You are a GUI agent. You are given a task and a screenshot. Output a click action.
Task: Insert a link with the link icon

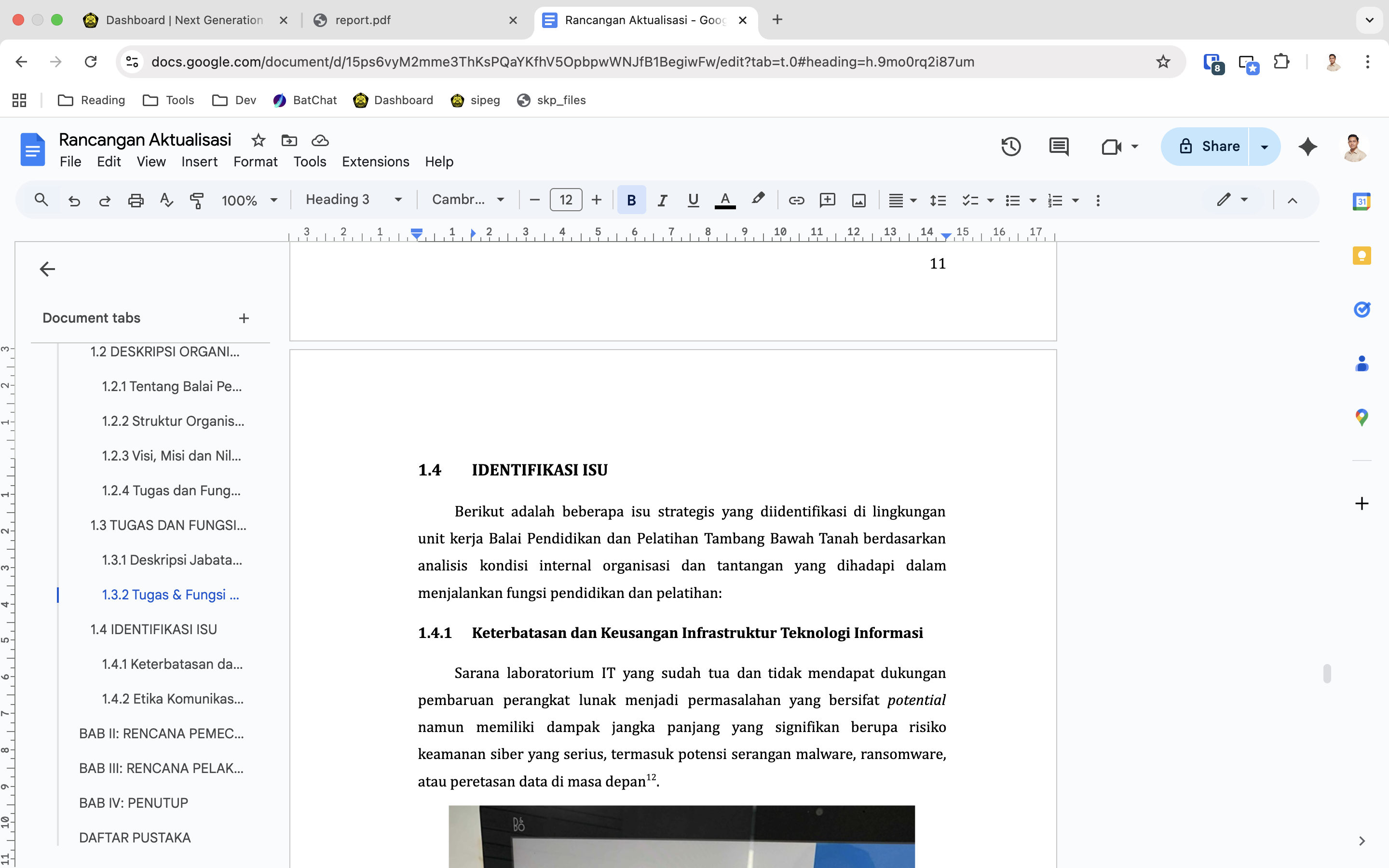click(796, 200)
